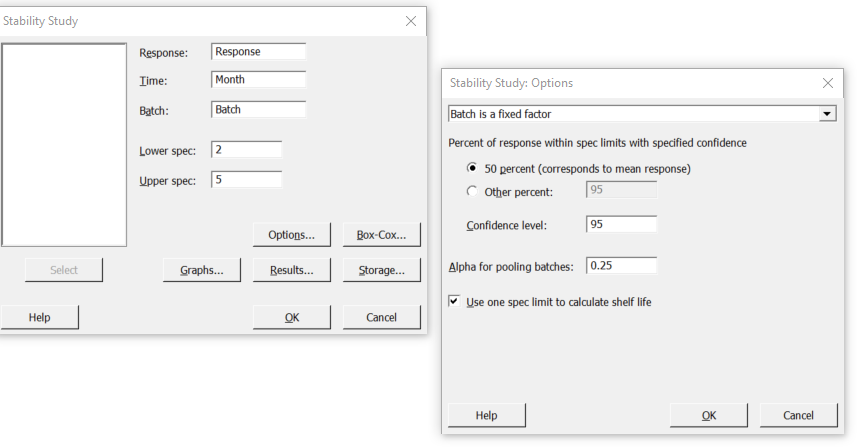Click the Lower spec field
This screenshot has height=447, width=867.
point(247,149)
